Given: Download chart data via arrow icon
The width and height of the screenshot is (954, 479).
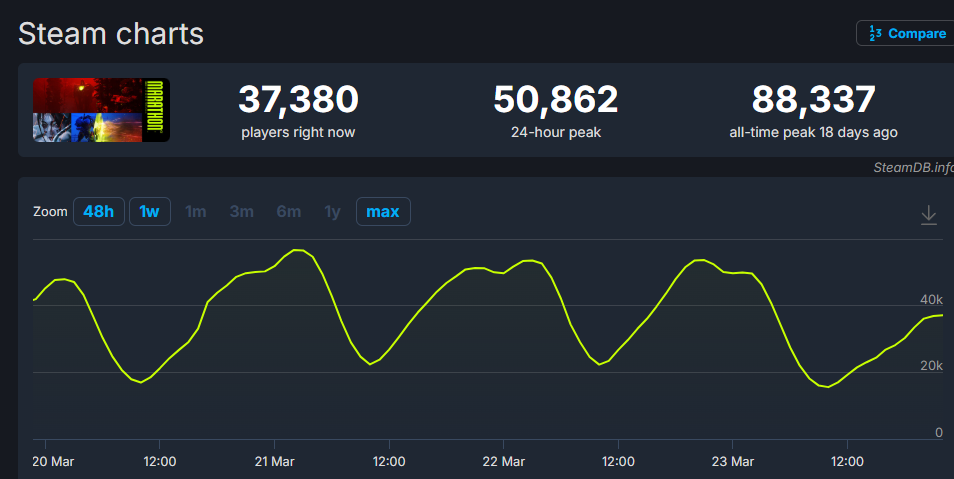Looking at the screenshot, I should (928, 215).
